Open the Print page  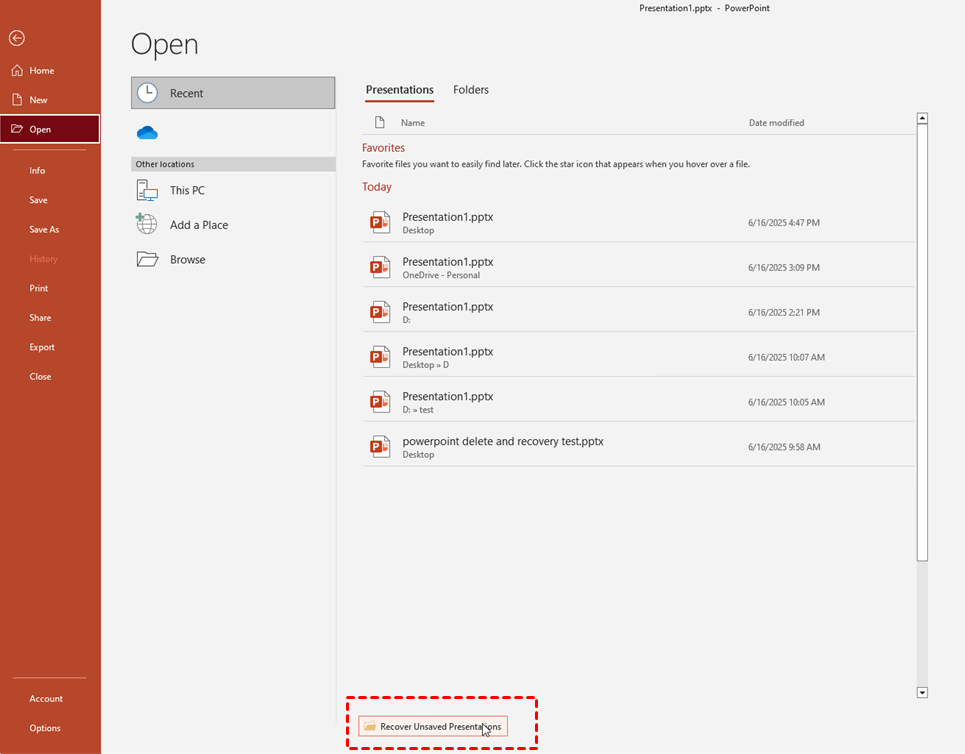tap(39, 288)
